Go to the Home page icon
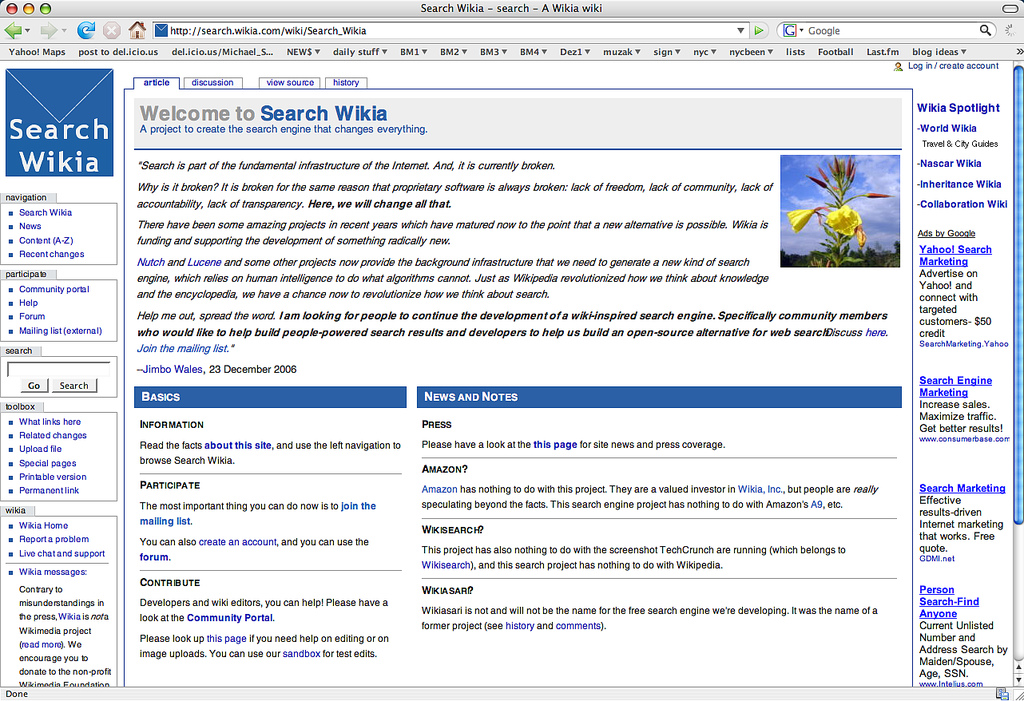 tap(136, 30)
